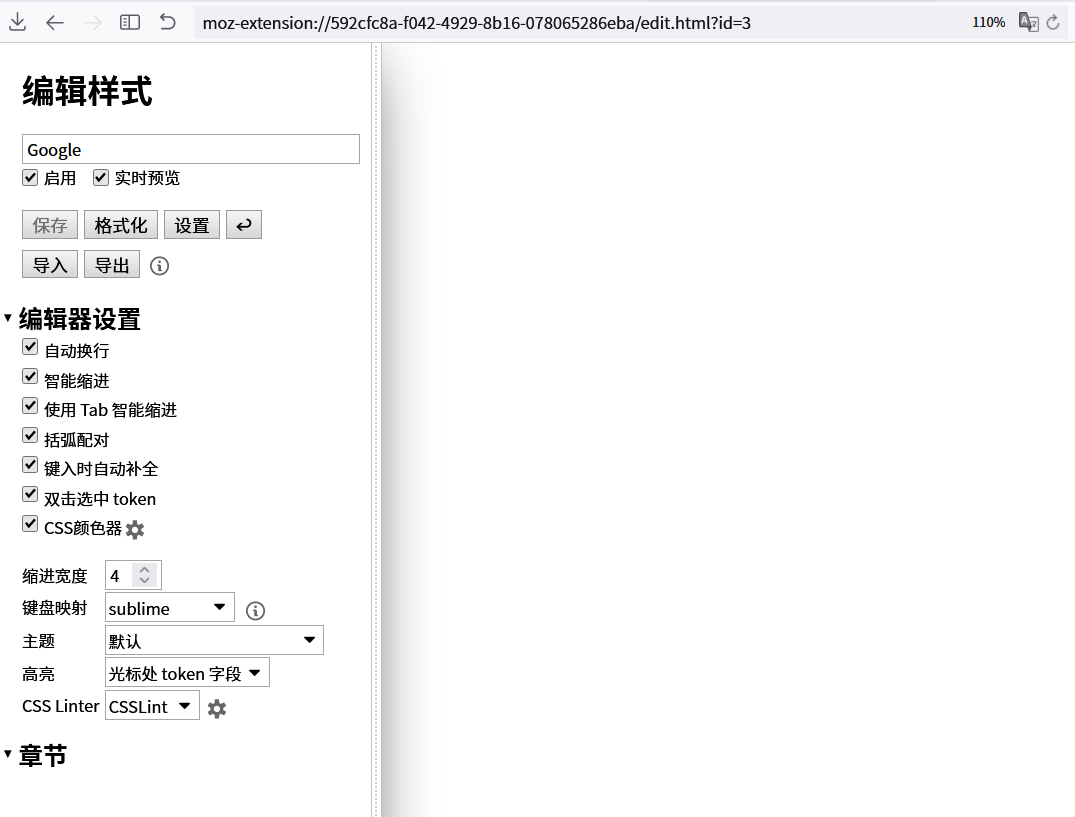Open the 主题 dropdown showing 默认
The width and height of the screenshot is (1075, 817).
[214, 640]
